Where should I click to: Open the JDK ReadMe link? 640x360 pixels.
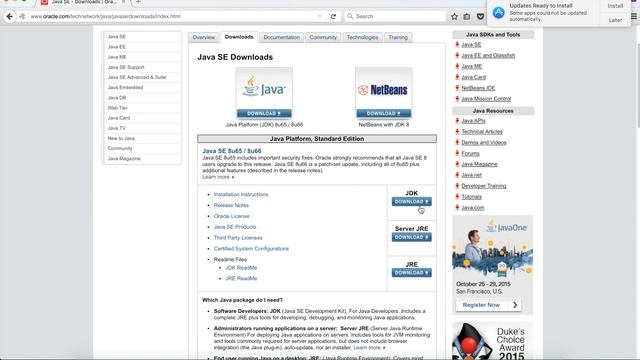[241, 268]
